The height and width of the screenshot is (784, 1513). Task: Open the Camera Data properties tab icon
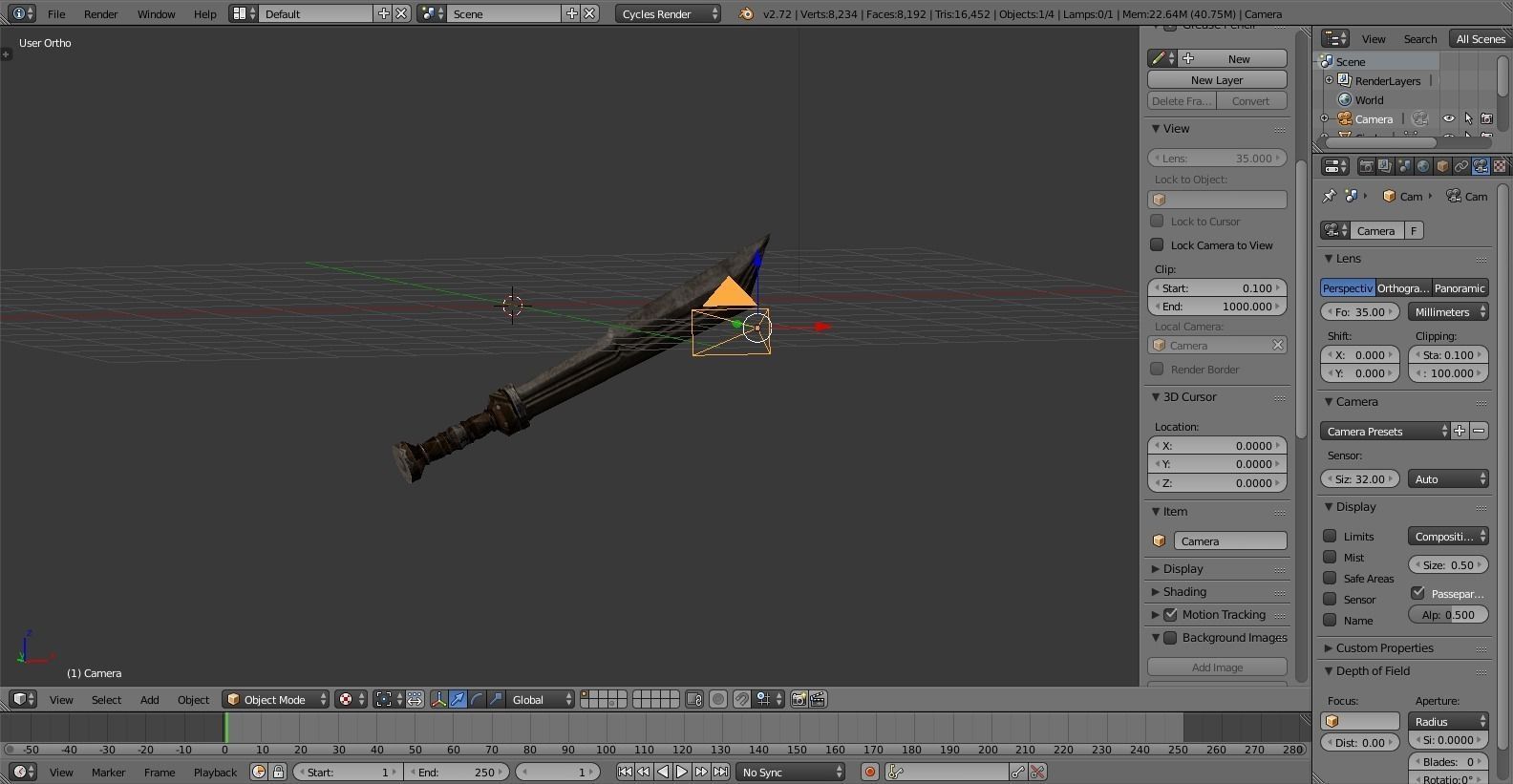[x=1481, y=166]
